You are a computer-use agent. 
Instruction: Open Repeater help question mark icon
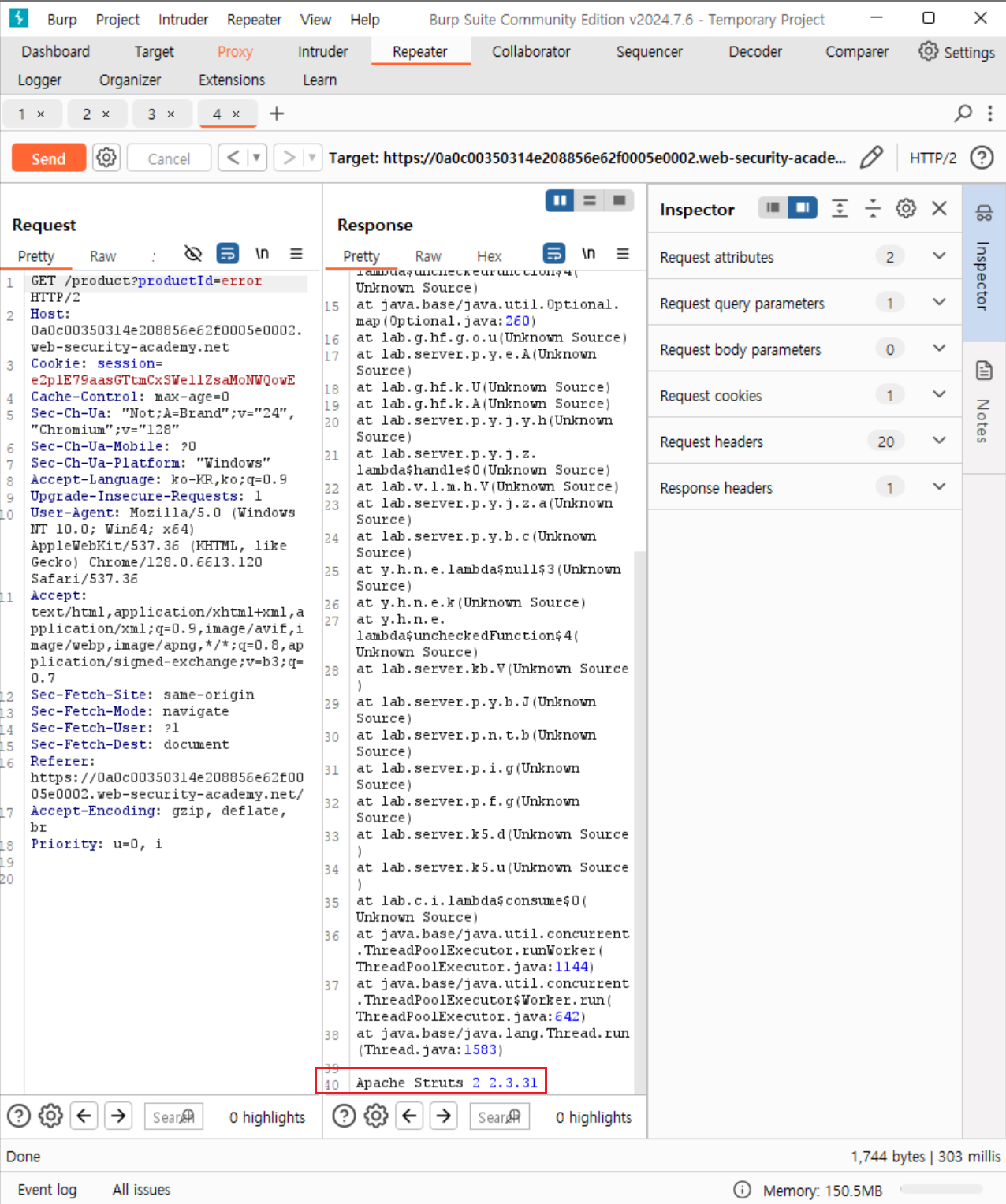(982, 158)
